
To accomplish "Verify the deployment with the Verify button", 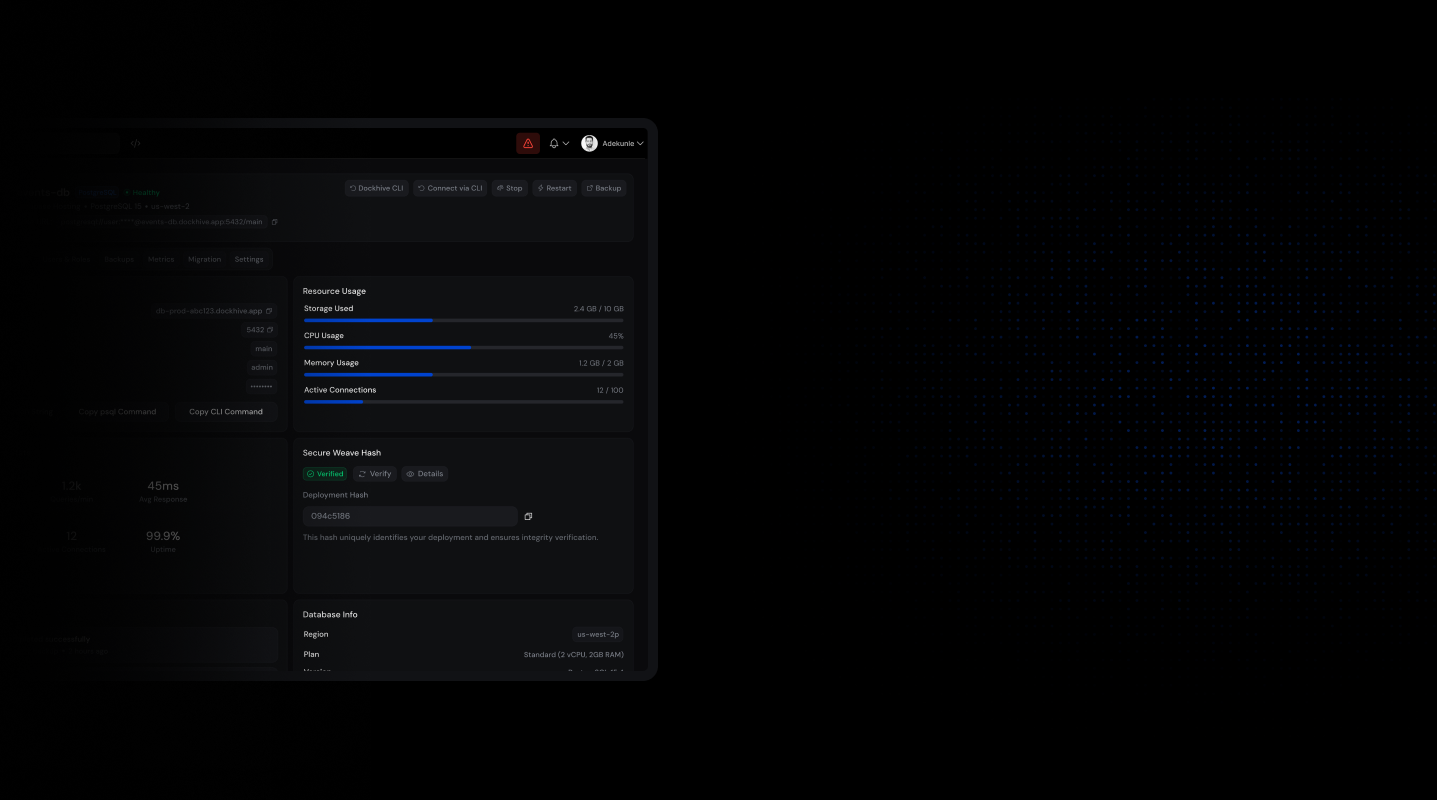I will tap(374, 473).
